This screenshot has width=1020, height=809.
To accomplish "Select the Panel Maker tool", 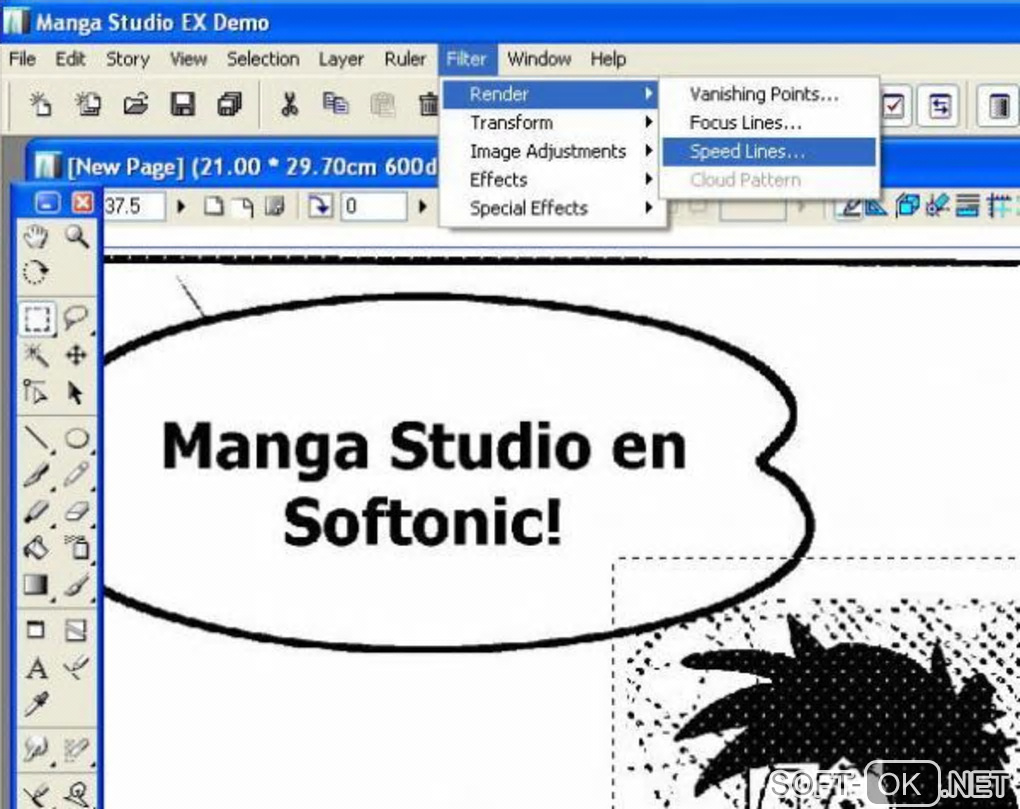I will pyautogui.click(x=36, y=630).
